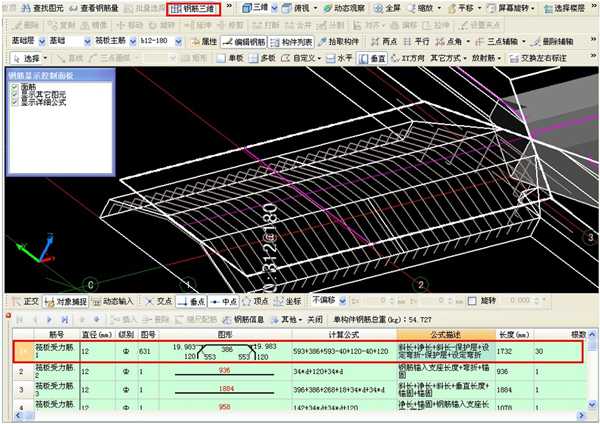
Task: Expand the 基础层 floor dropdown
Action: coord(42,41)
